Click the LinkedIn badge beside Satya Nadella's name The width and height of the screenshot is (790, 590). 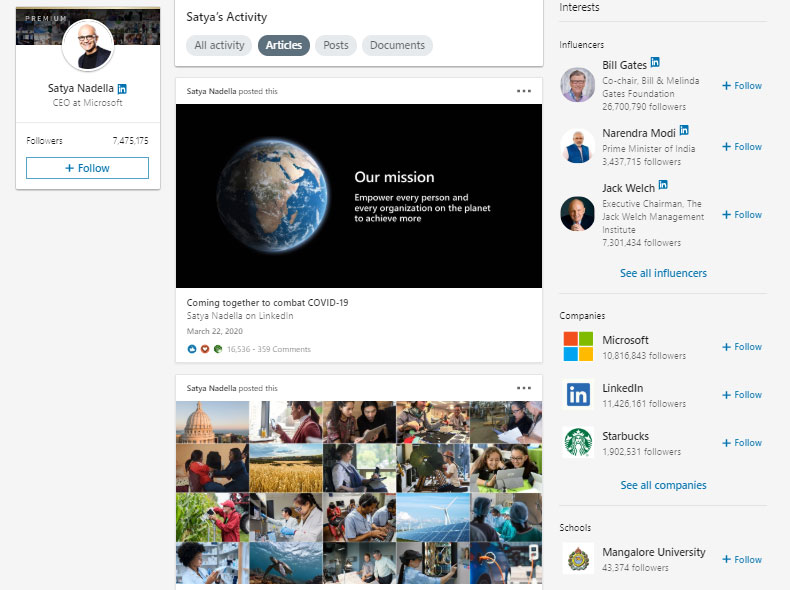pyautogui.click(x=122, y=89)
